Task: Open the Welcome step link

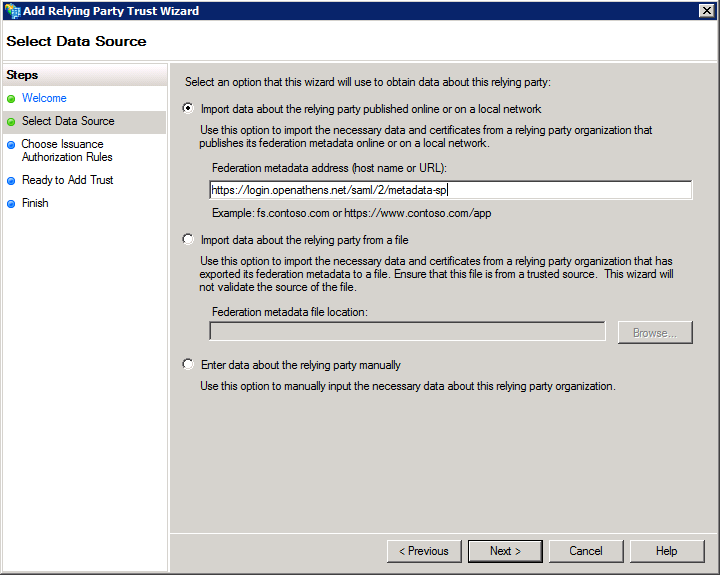Action: tap(44, 98)
